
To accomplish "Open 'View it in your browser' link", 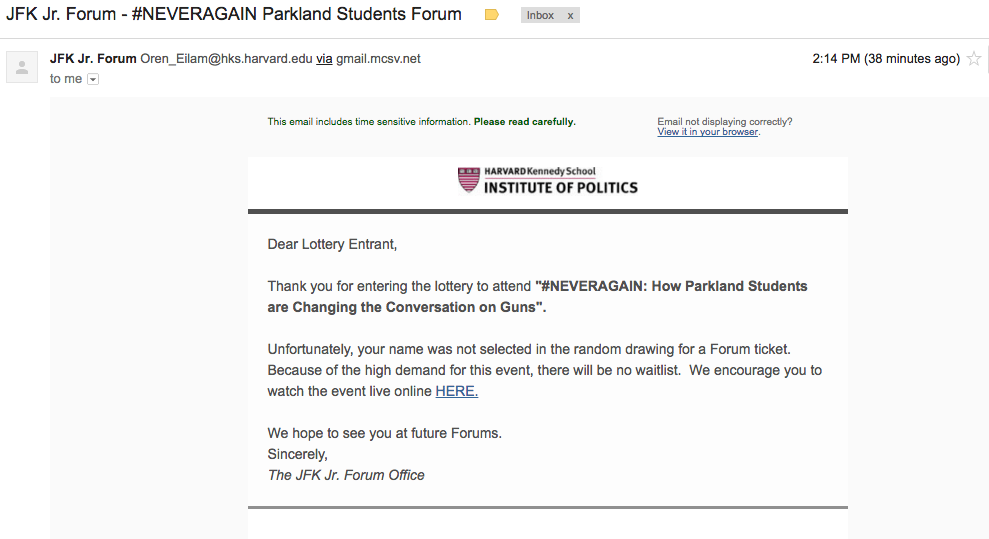I will tap(708, 132).
